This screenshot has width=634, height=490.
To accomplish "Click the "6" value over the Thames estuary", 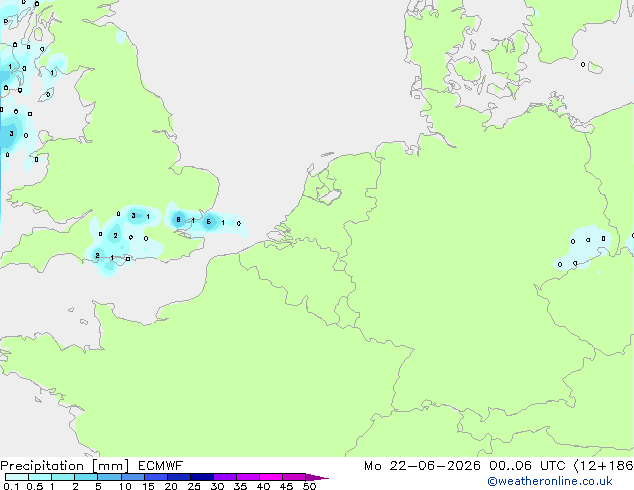I will tap(209, 222).
